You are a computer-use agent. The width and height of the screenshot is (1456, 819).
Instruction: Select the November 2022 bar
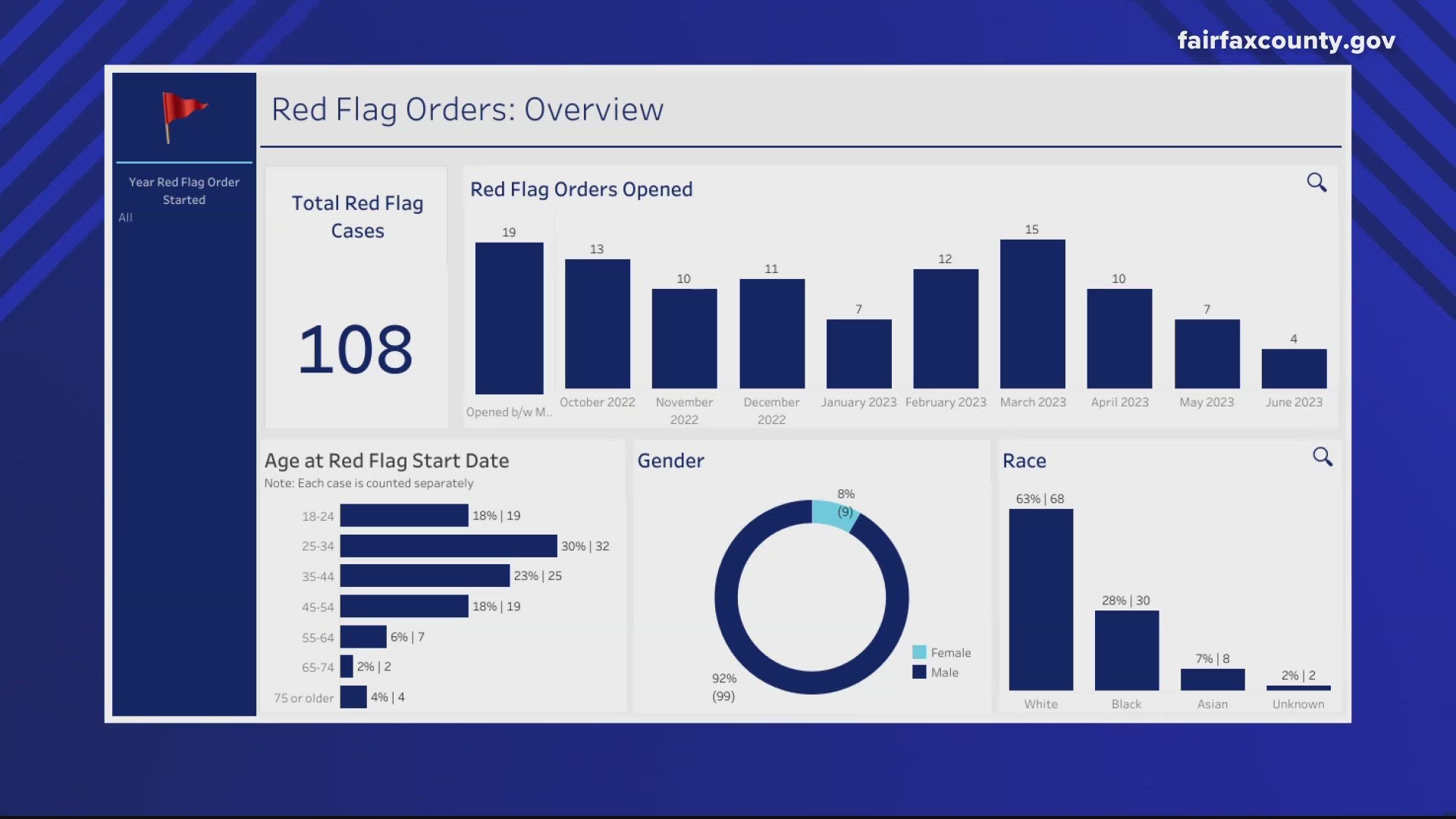point(684,339)
